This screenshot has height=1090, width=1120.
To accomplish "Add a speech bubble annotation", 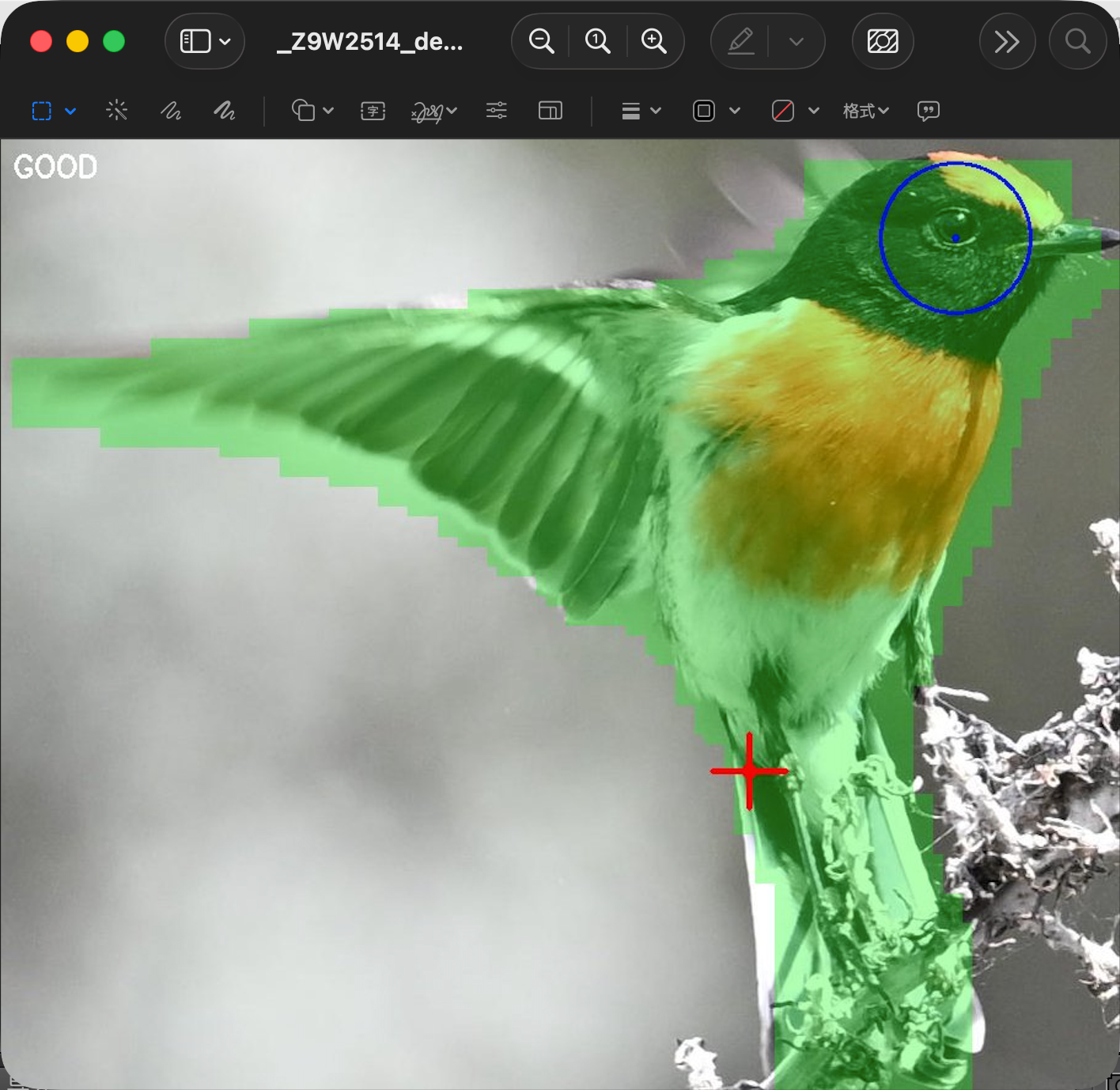I will [x=928, y=111].
